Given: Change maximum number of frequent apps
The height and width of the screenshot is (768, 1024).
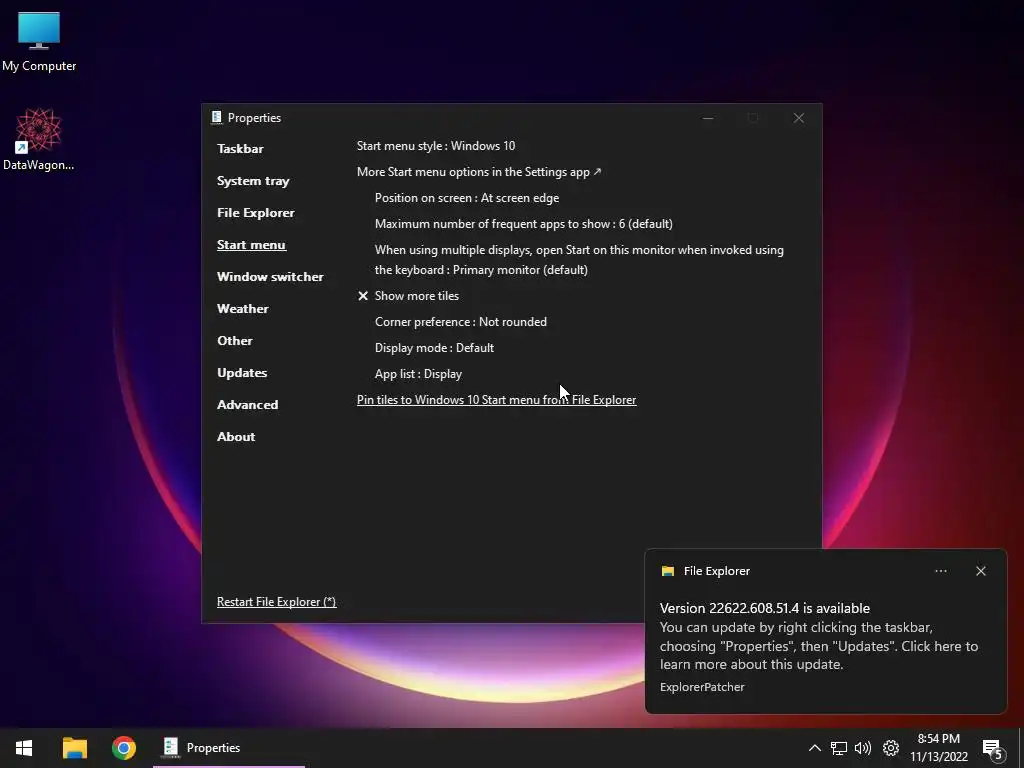Looking at the screenshot, I should tap(523, 224).
